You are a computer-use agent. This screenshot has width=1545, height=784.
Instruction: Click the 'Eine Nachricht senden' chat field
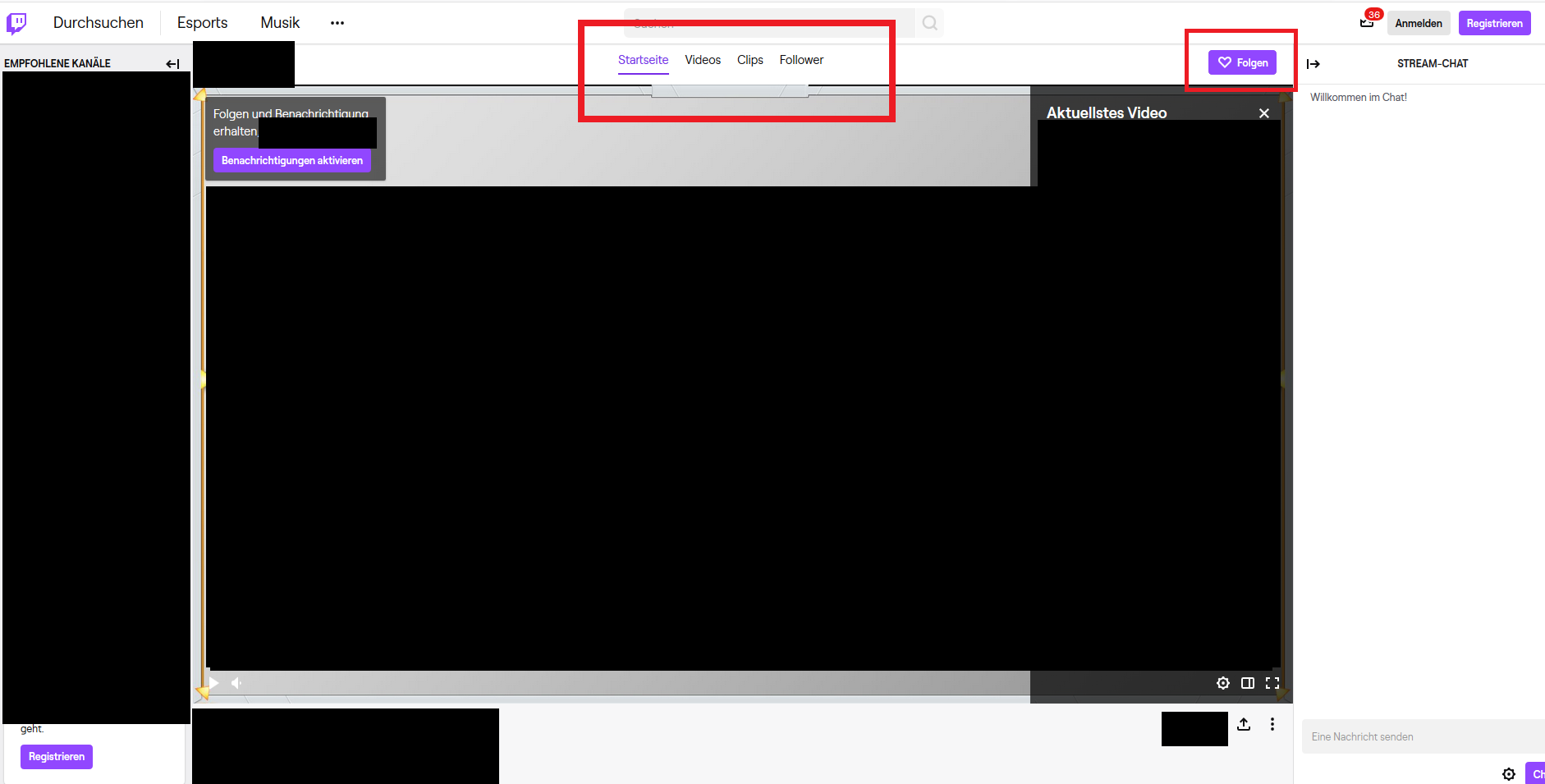(x=1420, y=736)
